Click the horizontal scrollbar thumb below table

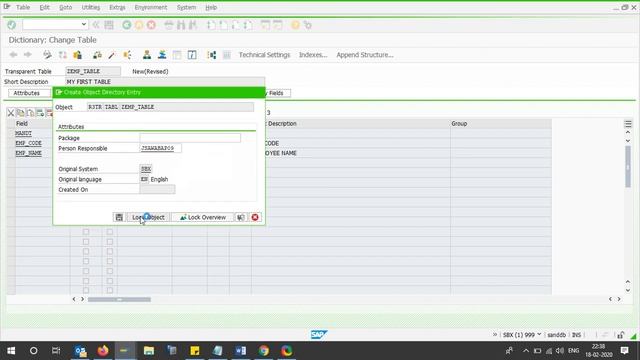point(119,299)
